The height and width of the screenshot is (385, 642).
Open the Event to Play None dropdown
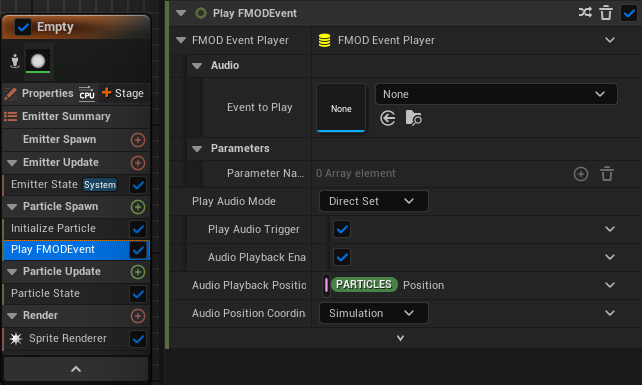pos(496,94)
